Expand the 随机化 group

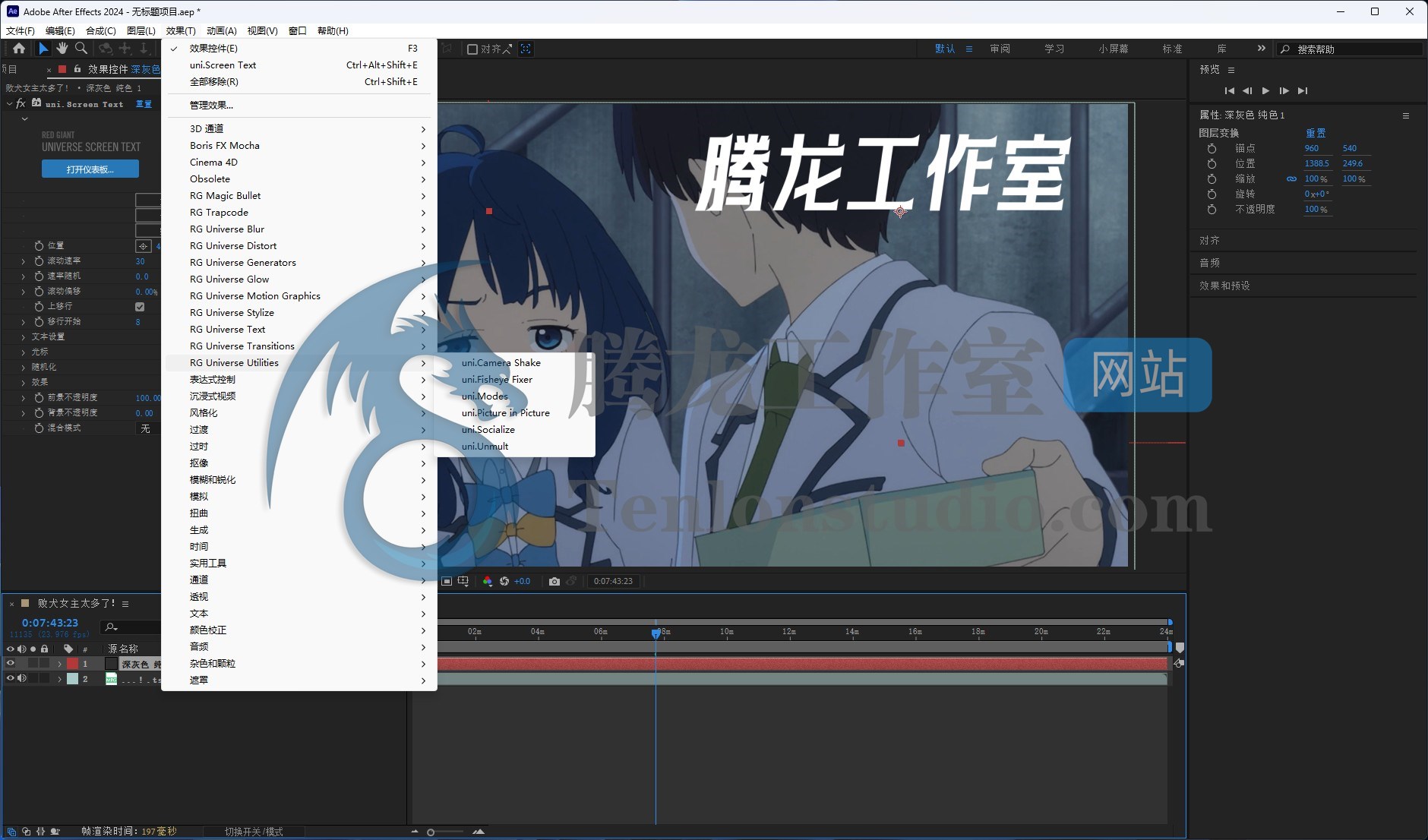coord(24,368)
